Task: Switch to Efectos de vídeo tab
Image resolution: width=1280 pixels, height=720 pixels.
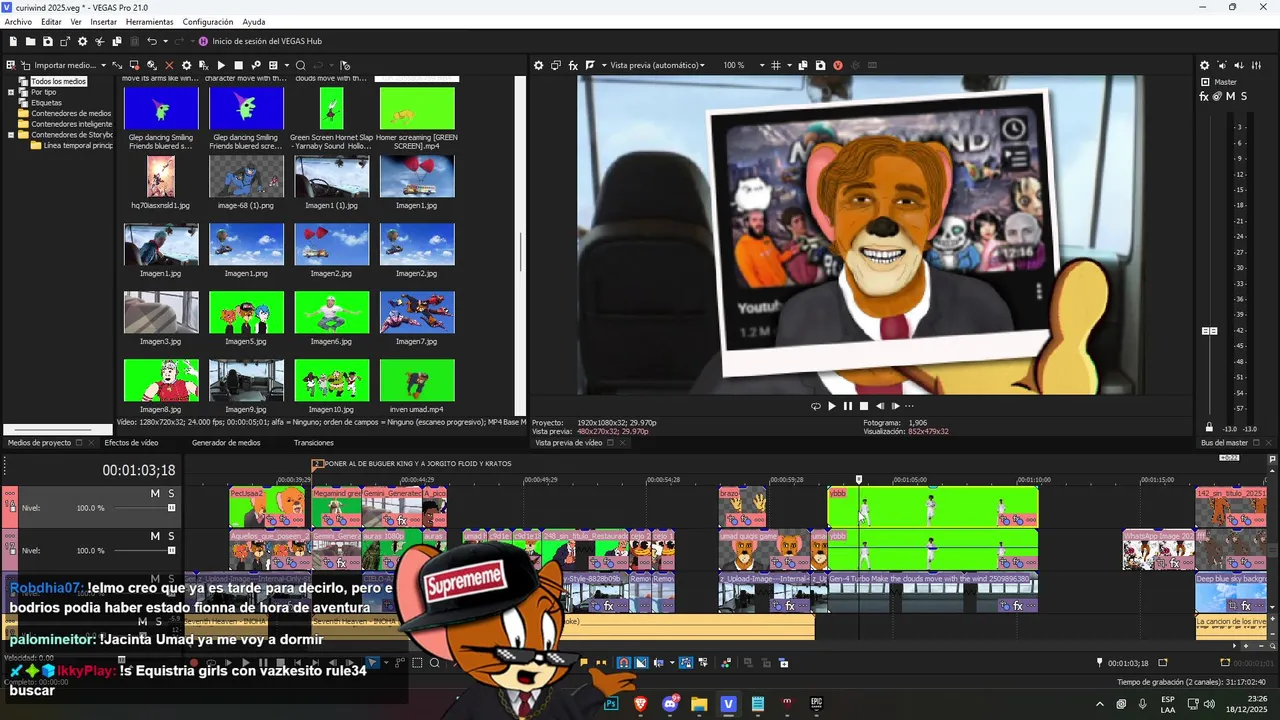Action: 131,442
